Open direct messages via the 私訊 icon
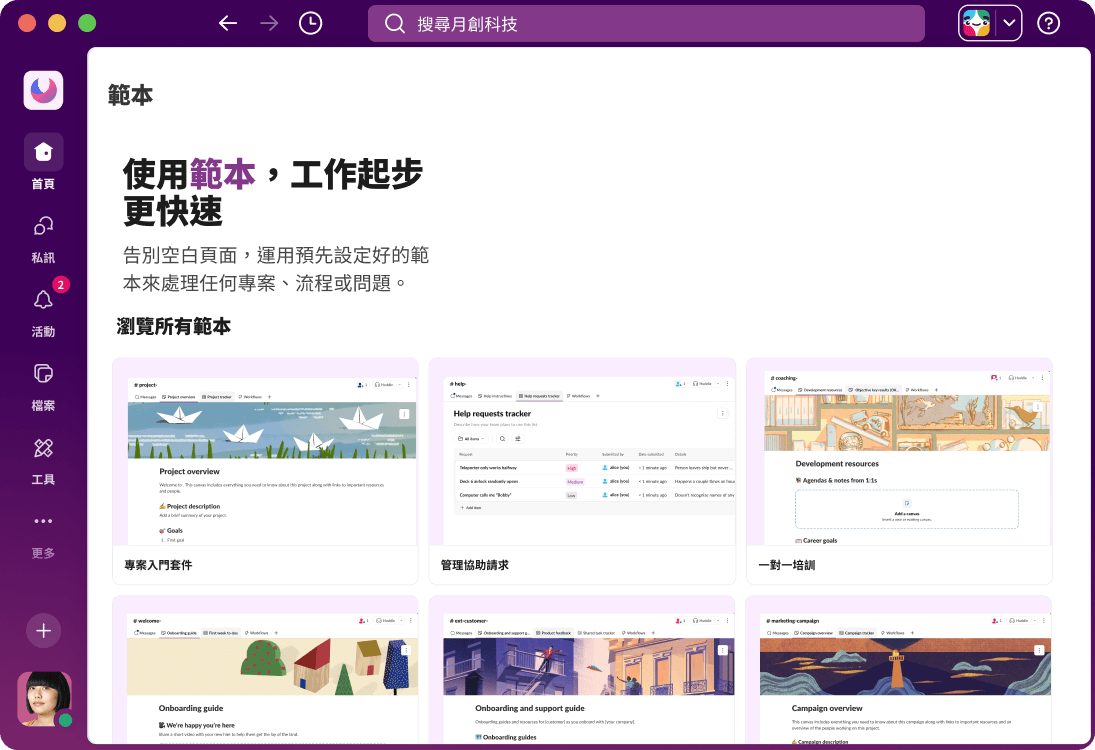The width and height of the screenshot is (1095, 750). 44,226
